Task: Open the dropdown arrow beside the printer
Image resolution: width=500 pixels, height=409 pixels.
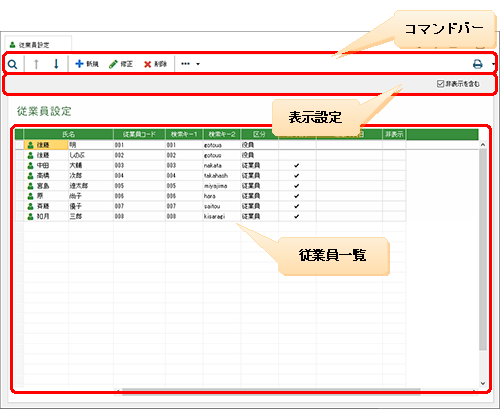Action: coord(493,64)
